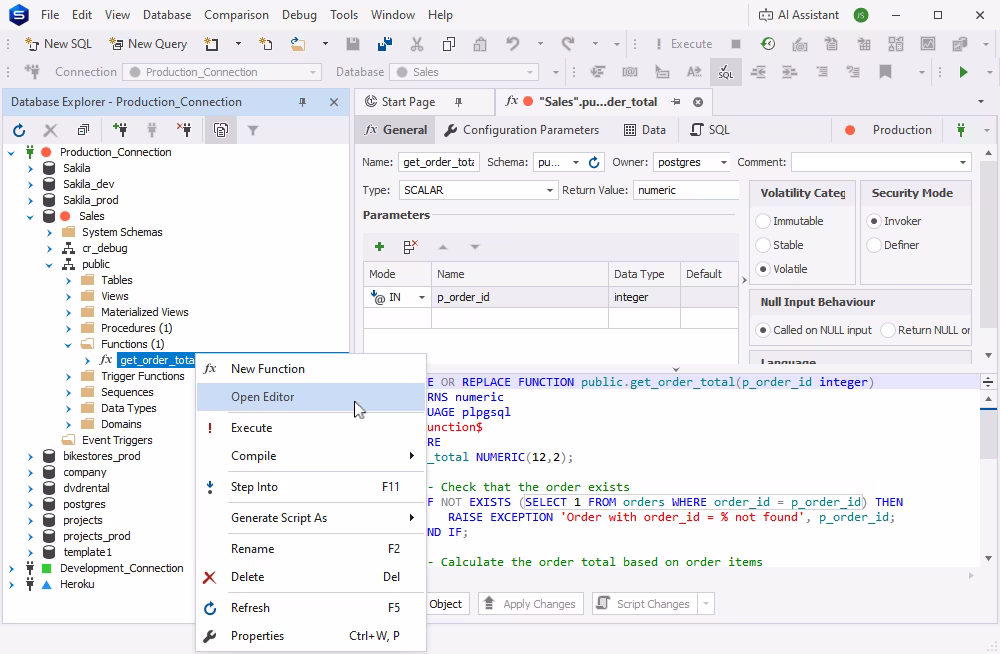Choose Generate Script As in context menu
The height and width of the screenshot is (654, 1000).
311,518
